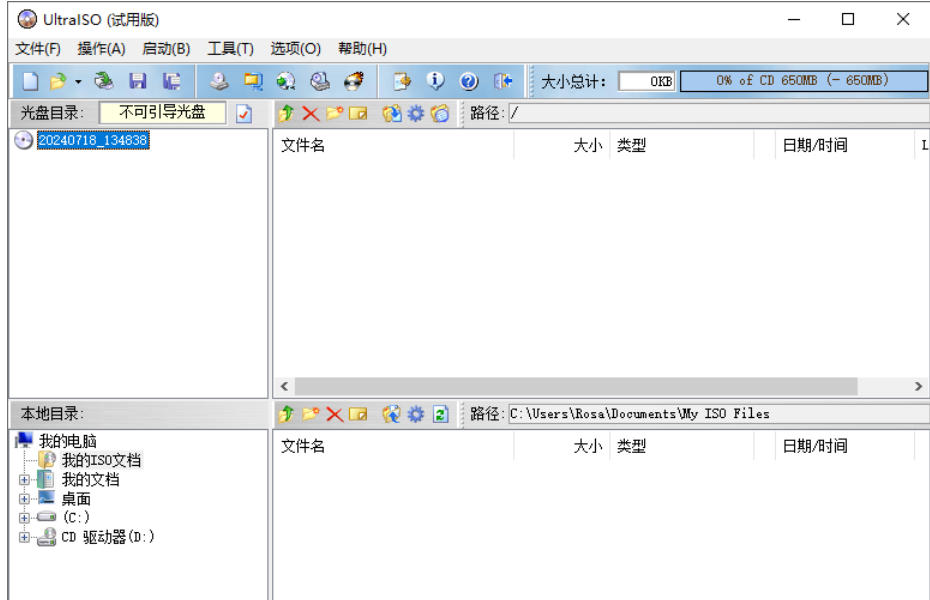
Task: Open the 操作(A) menu
Action: click(101, 49)
